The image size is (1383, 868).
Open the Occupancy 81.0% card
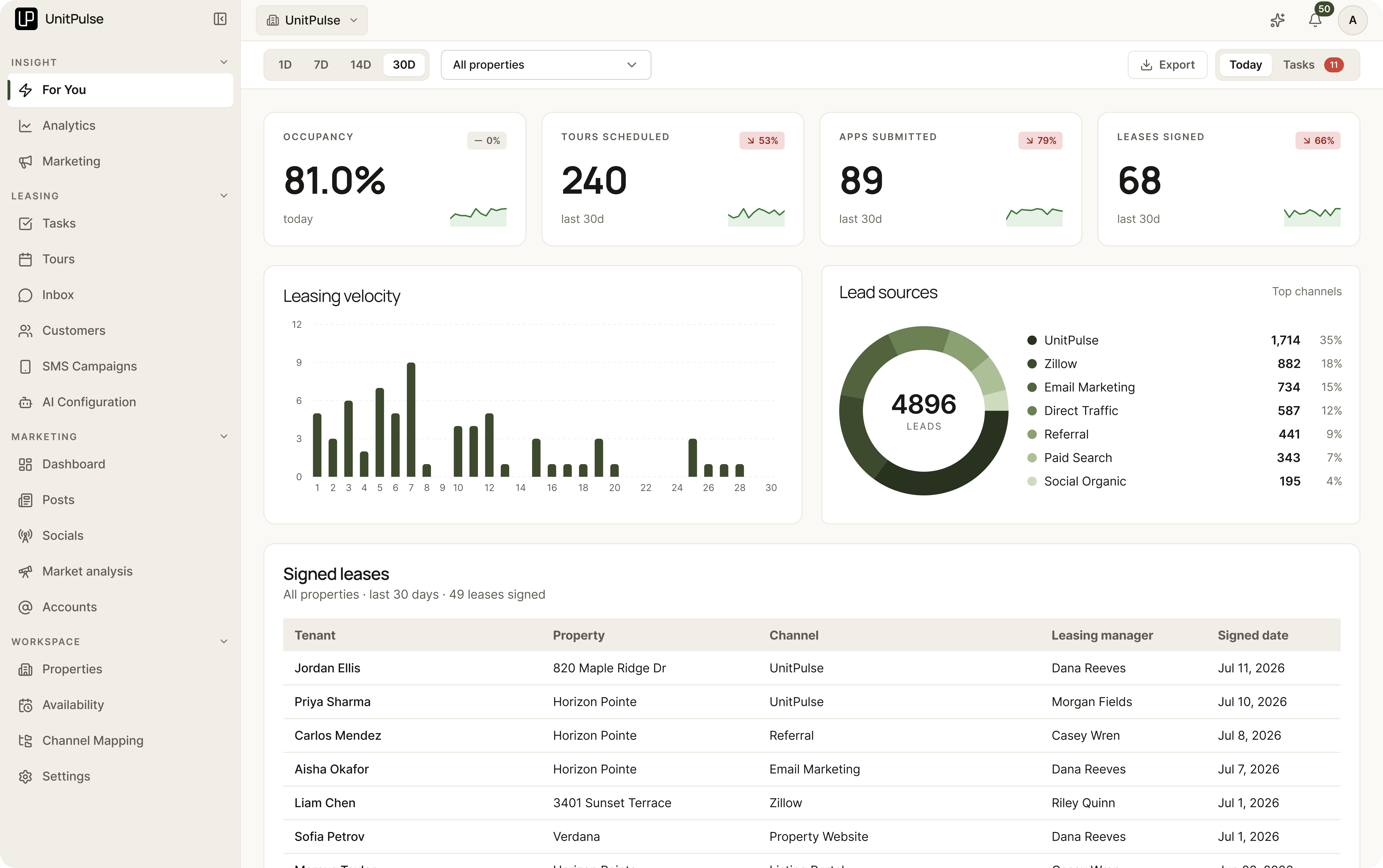(395, 179)
